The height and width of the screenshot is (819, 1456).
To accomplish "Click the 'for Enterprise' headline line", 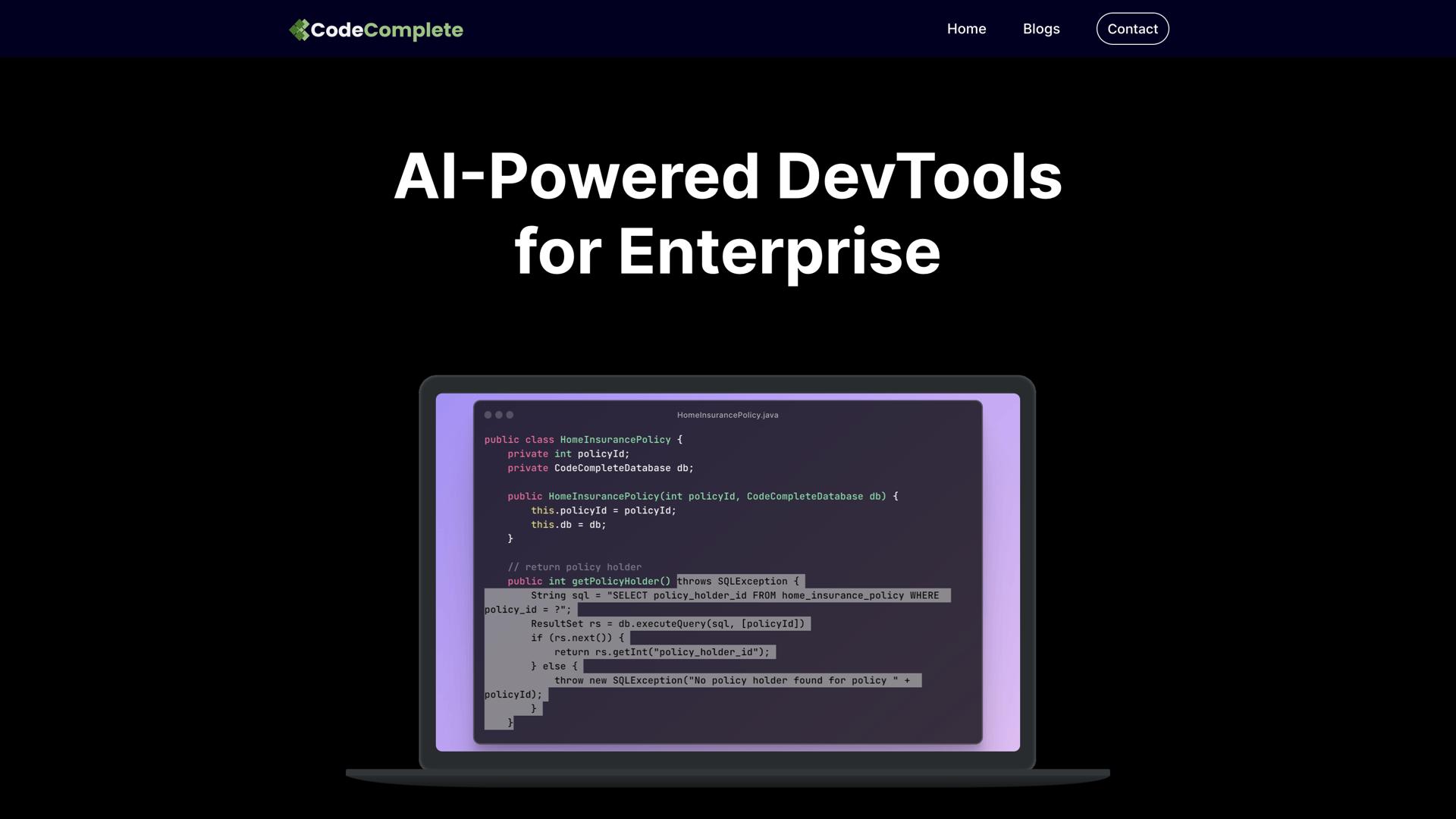I will (x=727, y=252).
